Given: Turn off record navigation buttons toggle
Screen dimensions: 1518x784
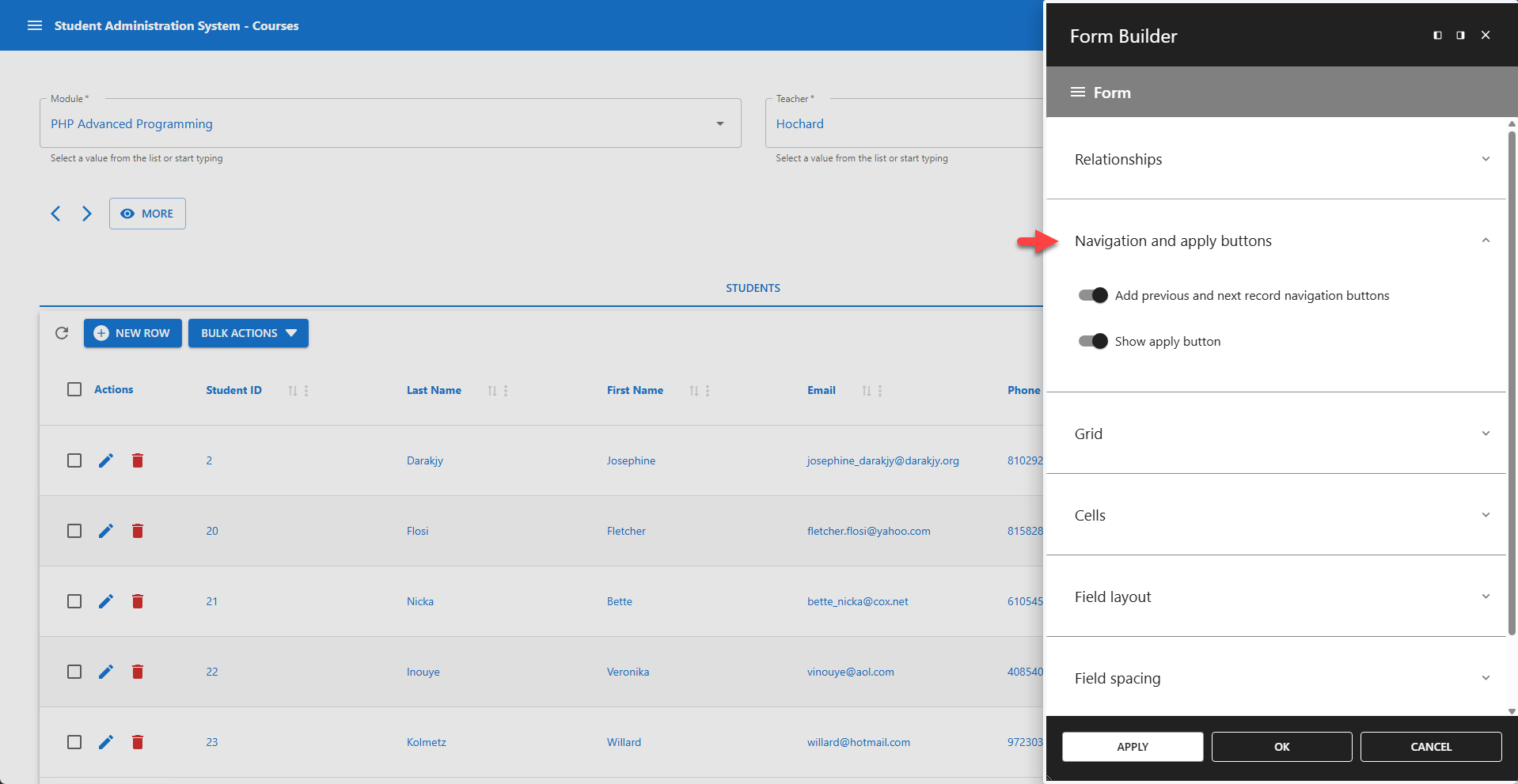Looking at the screenshot, I should point(1091,295).
